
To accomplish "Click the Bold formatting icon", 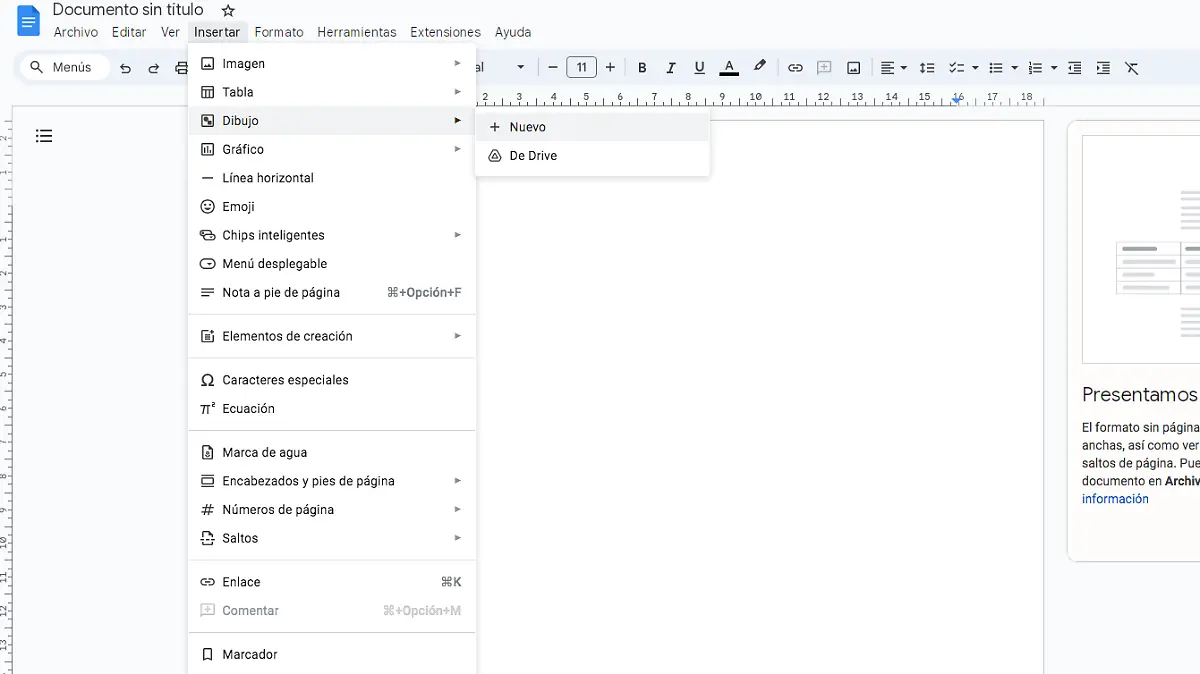I will (x=642, y=68).
